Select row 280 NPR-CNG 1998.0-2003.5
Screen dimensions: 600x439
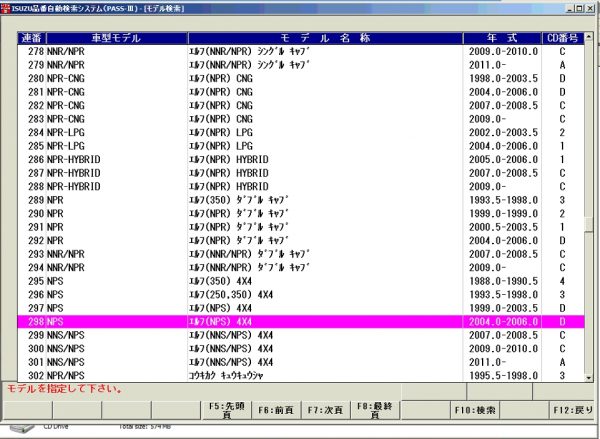(x=301, y=78)
